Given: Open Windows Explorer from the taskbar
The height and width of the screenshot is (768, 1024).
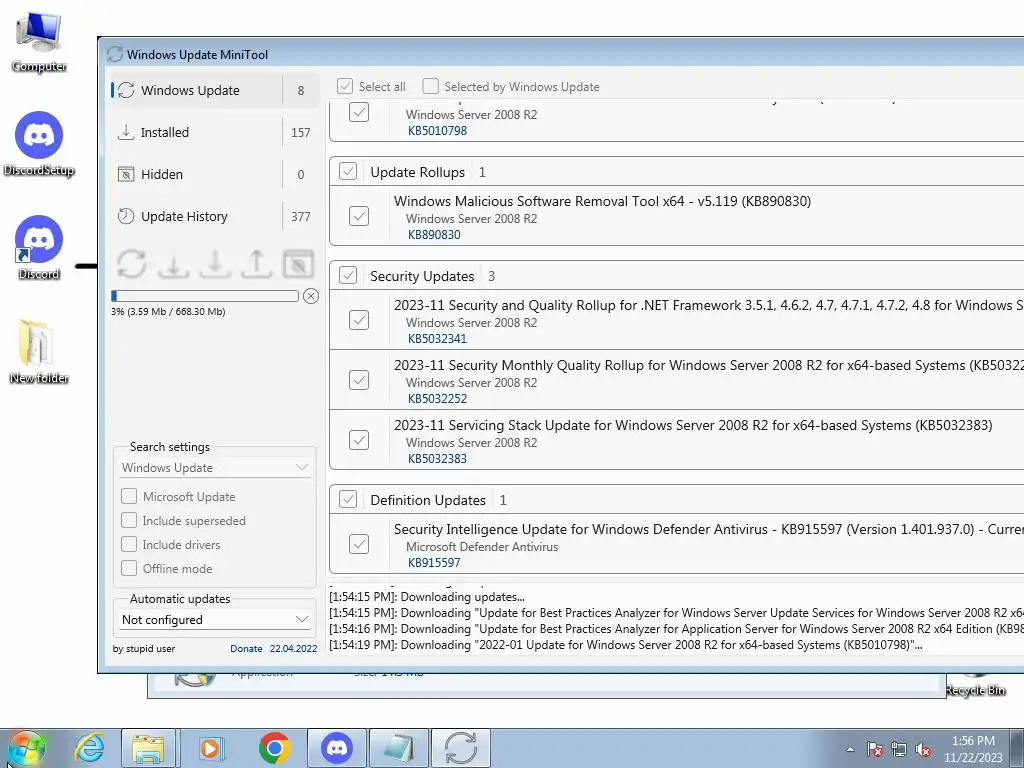Looking at the screenshot, I should click(148, 748).
